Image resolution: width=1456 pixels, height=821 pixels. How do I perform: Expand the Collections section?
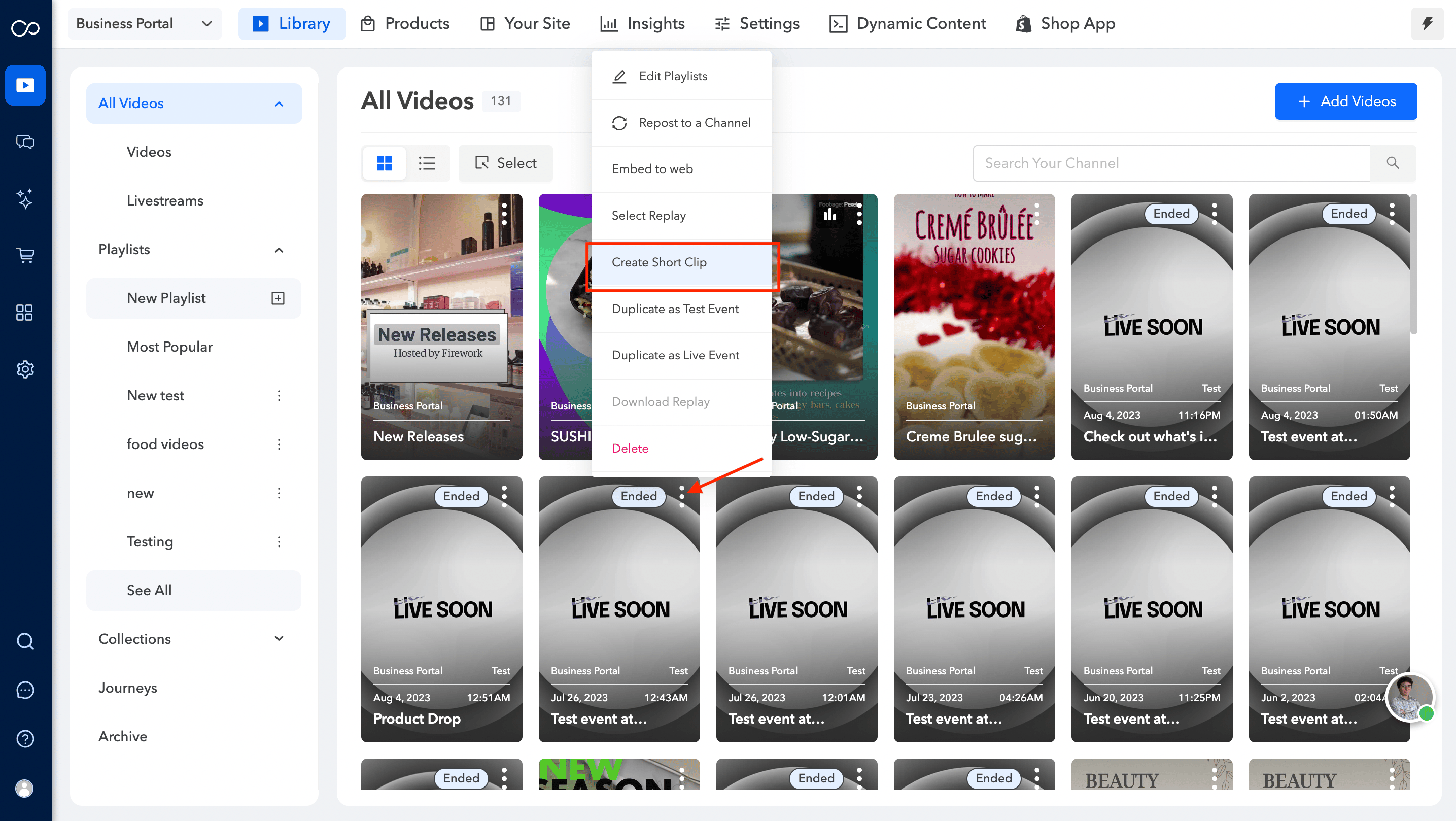(278, 638)
